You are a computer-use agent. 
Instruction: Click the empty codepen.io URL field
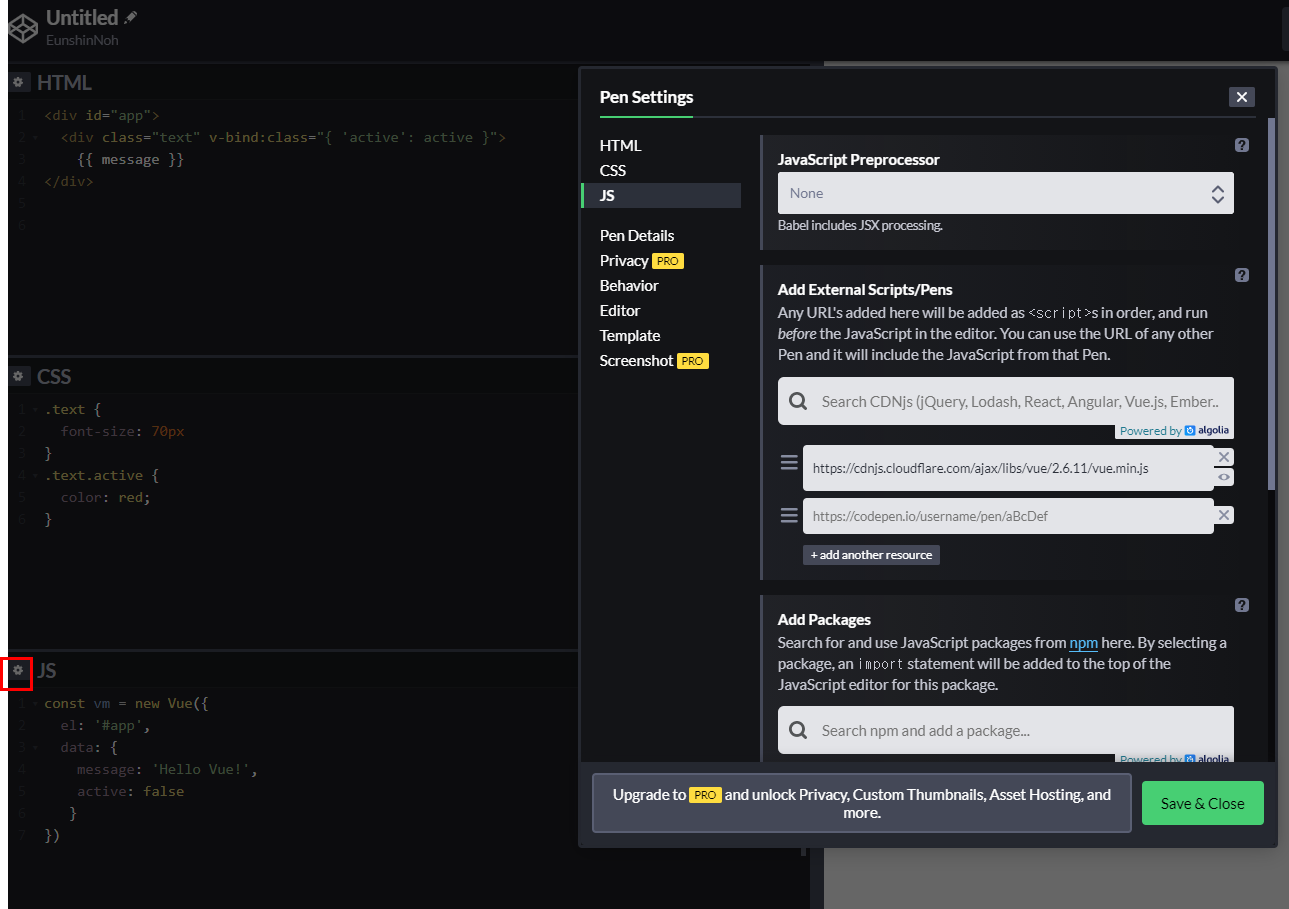pos(1008,516)
